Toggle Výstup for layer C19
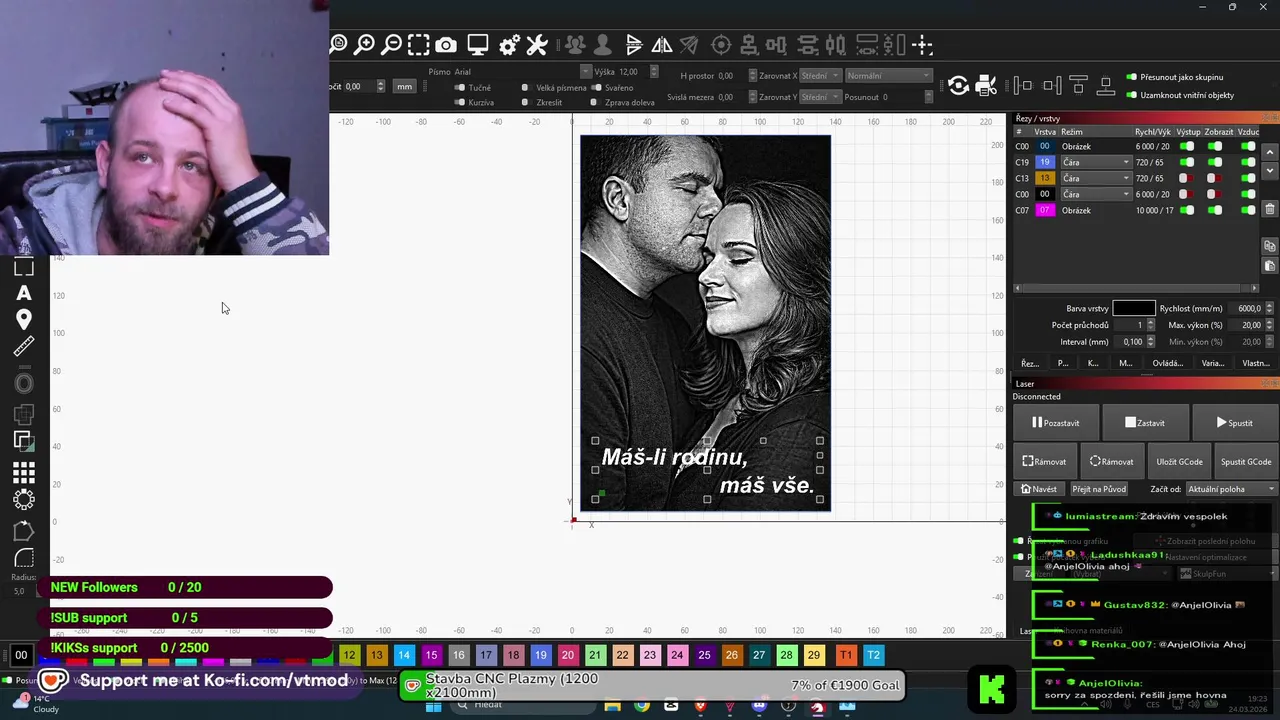 pos(1187,162)
